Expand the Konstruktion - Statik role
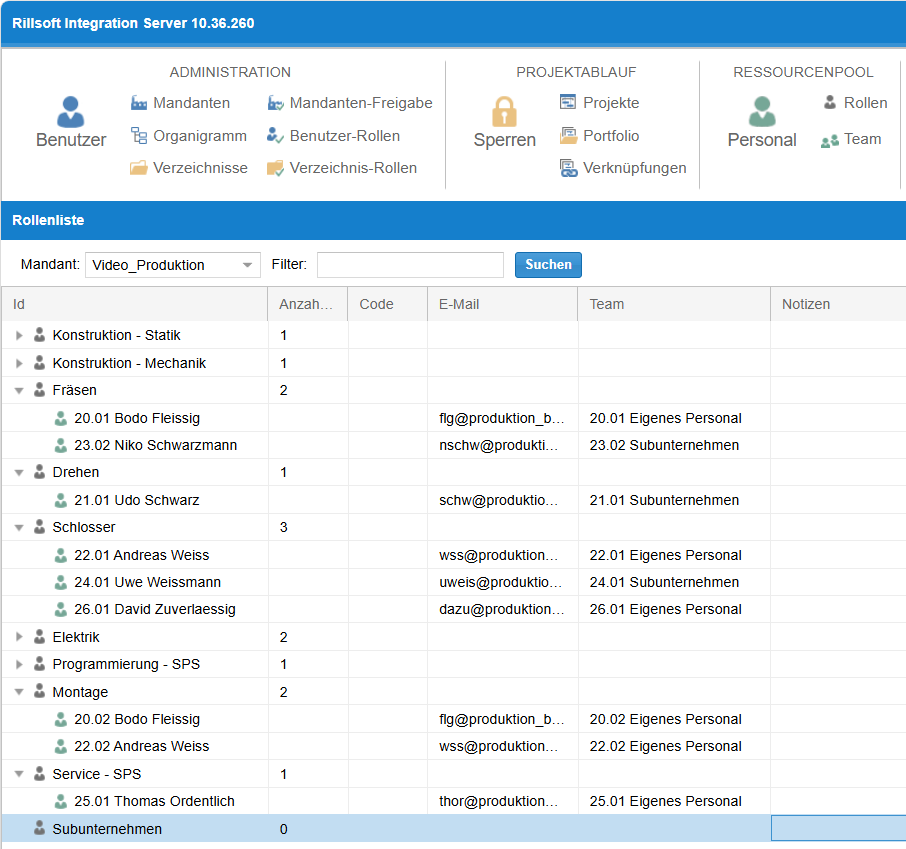 pyautogui.click(x=19, y=335)
